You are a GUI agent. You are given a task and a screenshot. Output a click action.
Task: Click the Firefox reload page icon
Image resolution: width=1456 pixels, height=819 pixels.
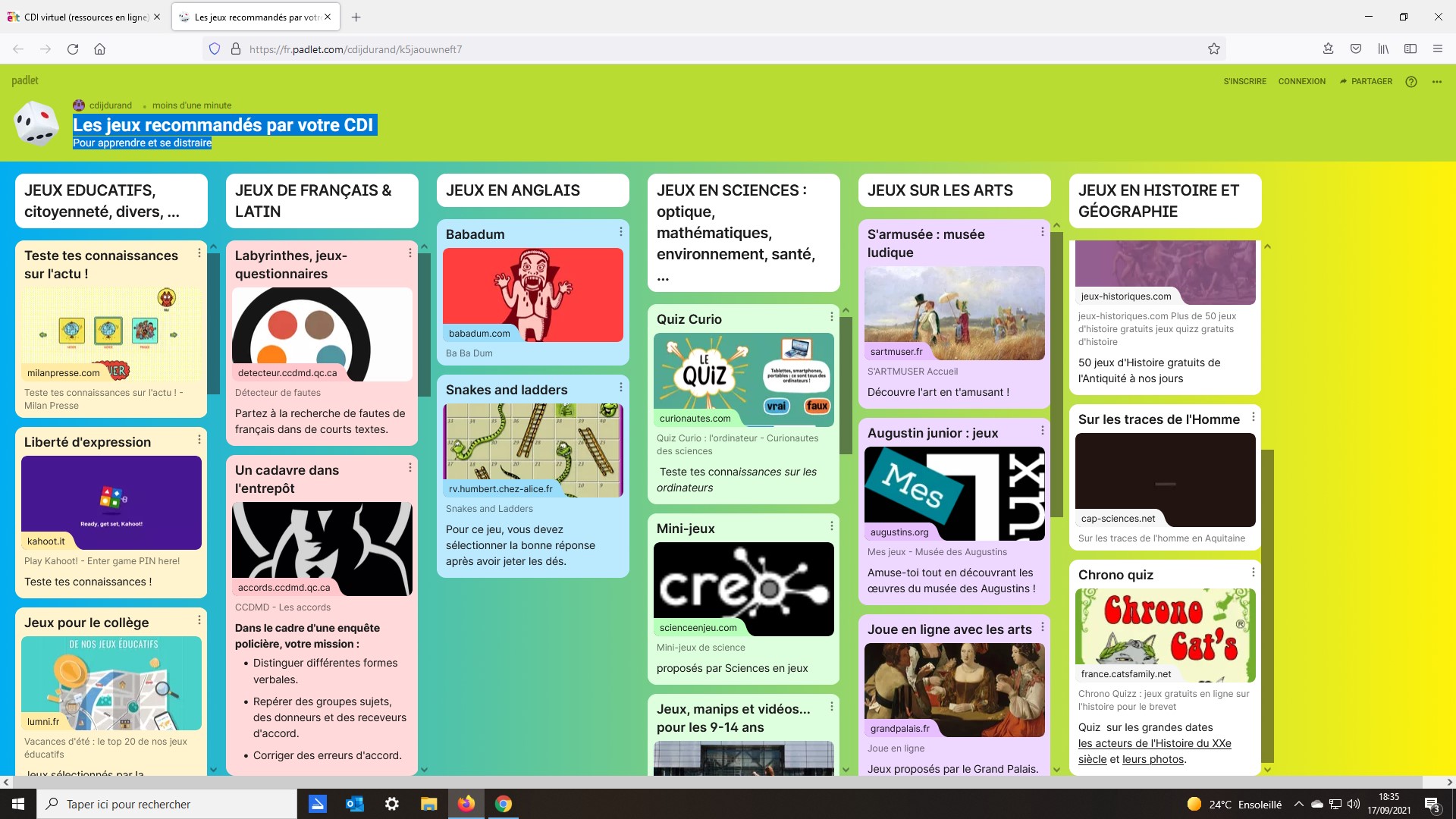pyautogui.click(x=73, y=49)
